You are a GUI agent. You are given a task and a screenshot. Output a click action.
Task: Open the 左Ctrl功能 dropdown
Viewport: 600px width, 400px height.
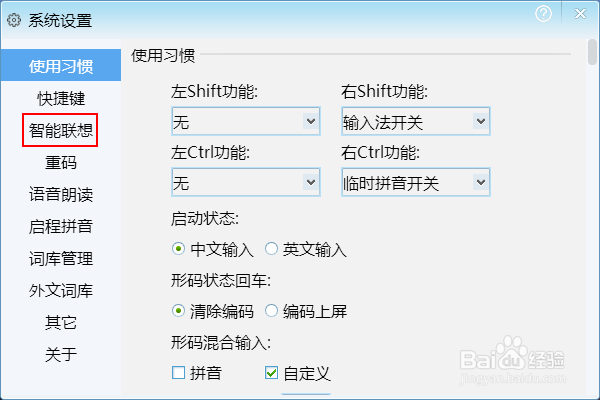246,182
